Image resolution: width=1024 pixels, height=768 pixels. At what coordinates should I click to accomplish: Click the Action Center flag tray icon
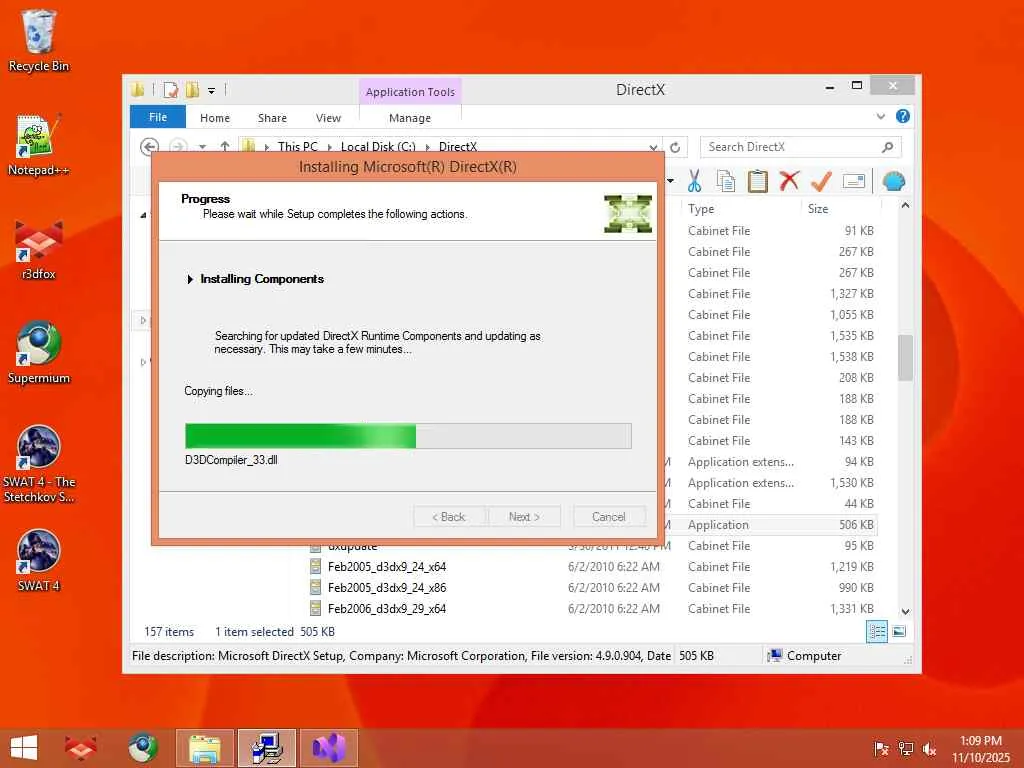point(881,749)
